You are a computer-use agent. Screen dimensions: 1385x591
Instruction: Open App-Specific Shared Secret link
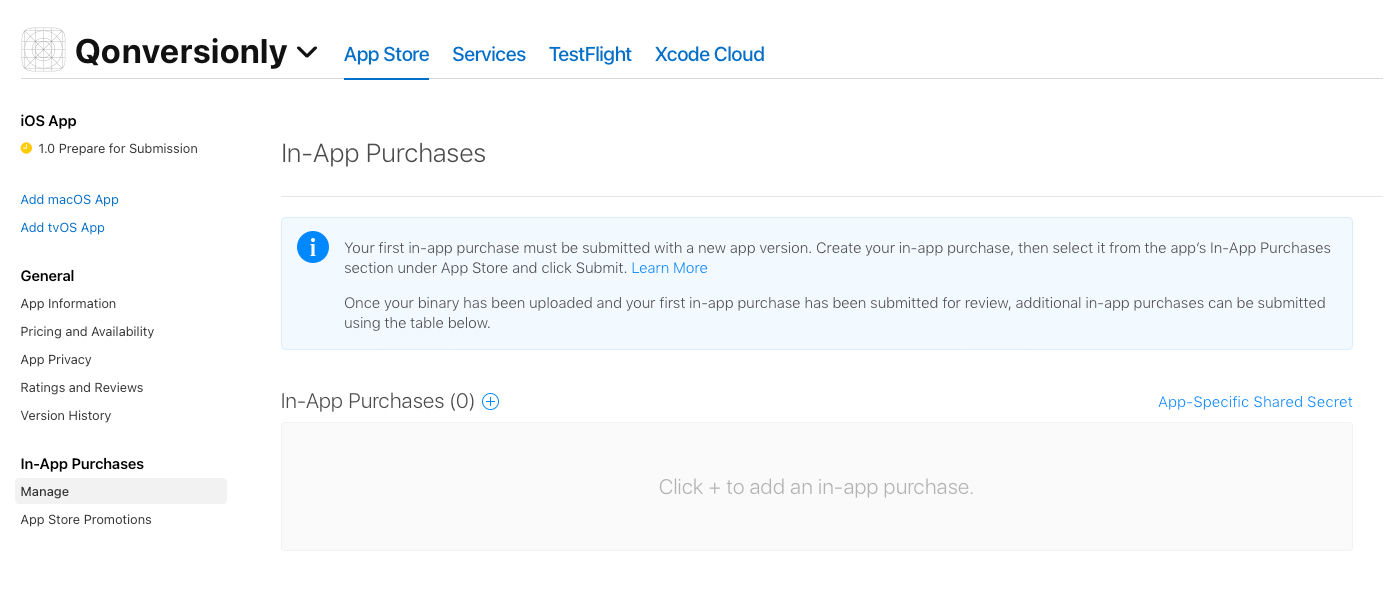tap(1255, 402)
